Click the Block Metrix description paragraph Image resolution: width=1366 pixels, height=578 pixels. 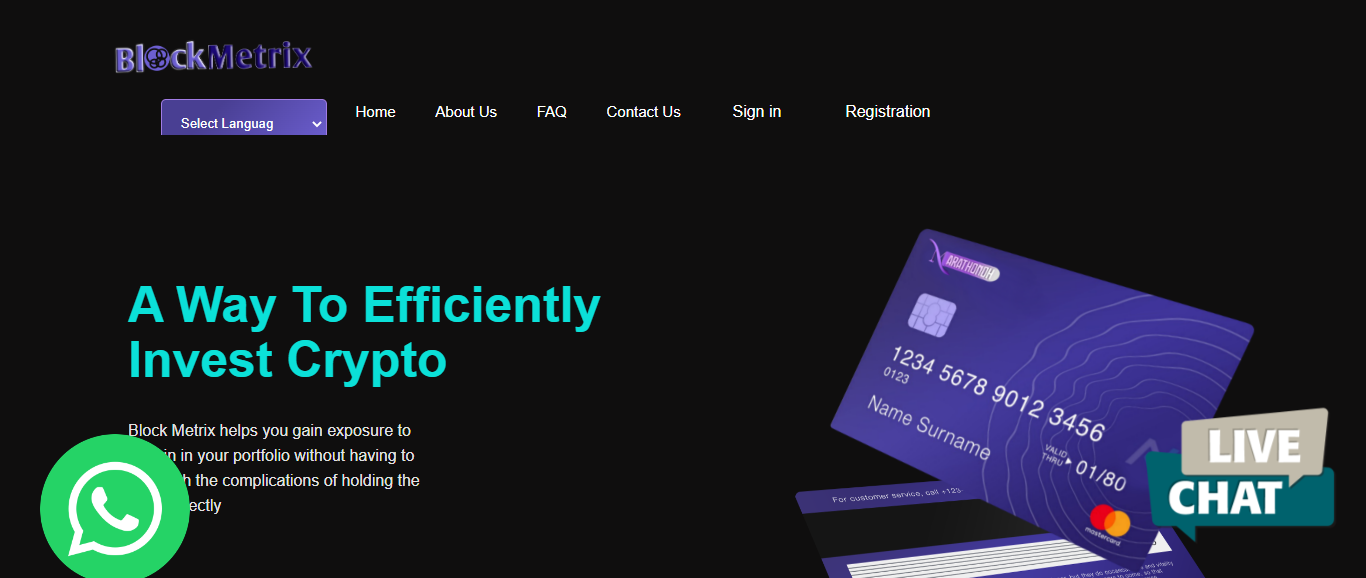pos(274,468)
